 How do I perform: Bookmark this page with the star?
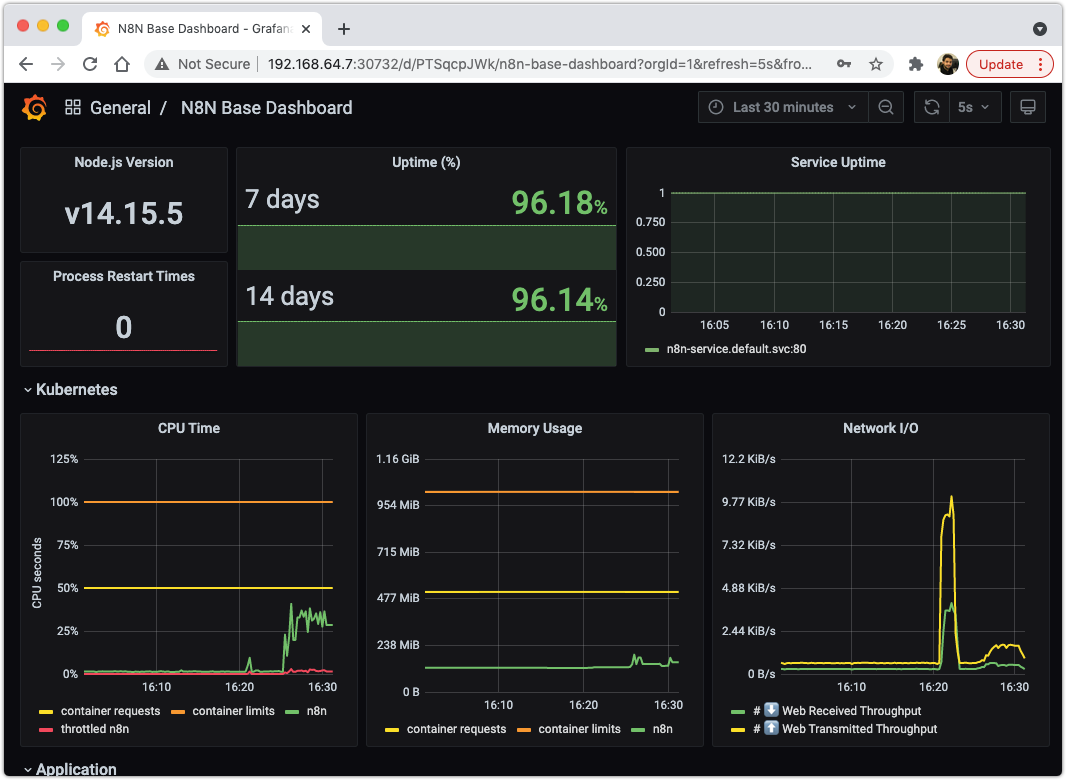[x=876, y=64]
